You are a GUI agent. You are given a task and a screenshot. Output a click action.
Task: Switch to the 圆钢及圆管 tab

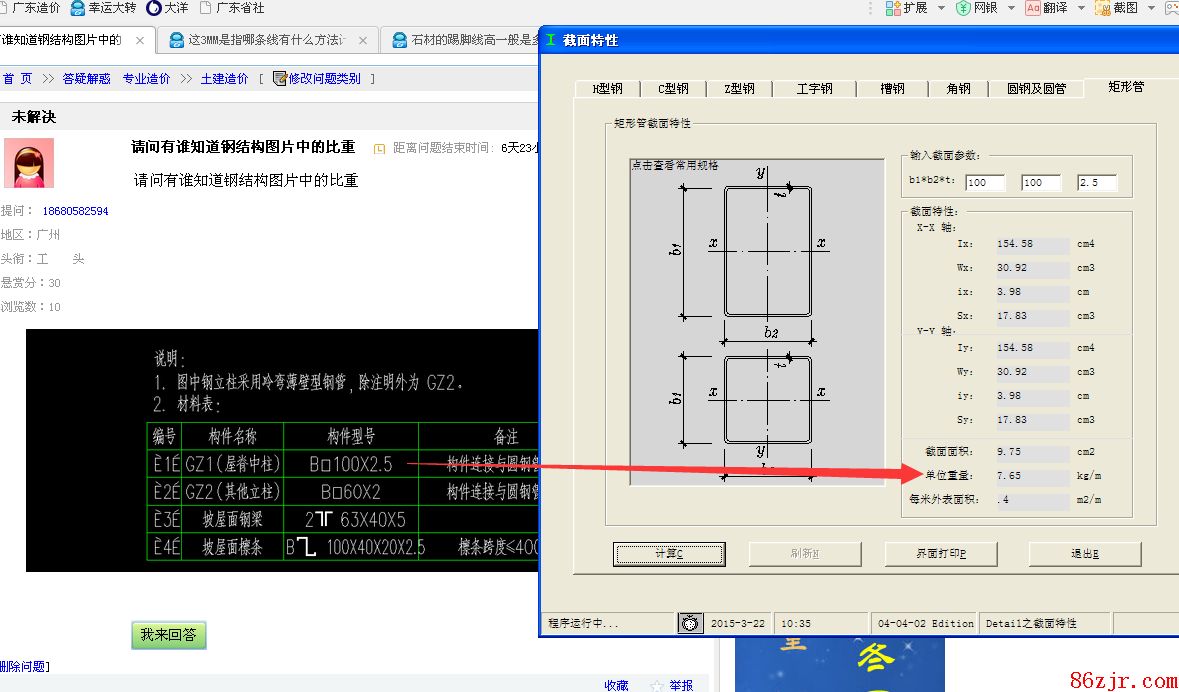click(x=1036, y=89)
